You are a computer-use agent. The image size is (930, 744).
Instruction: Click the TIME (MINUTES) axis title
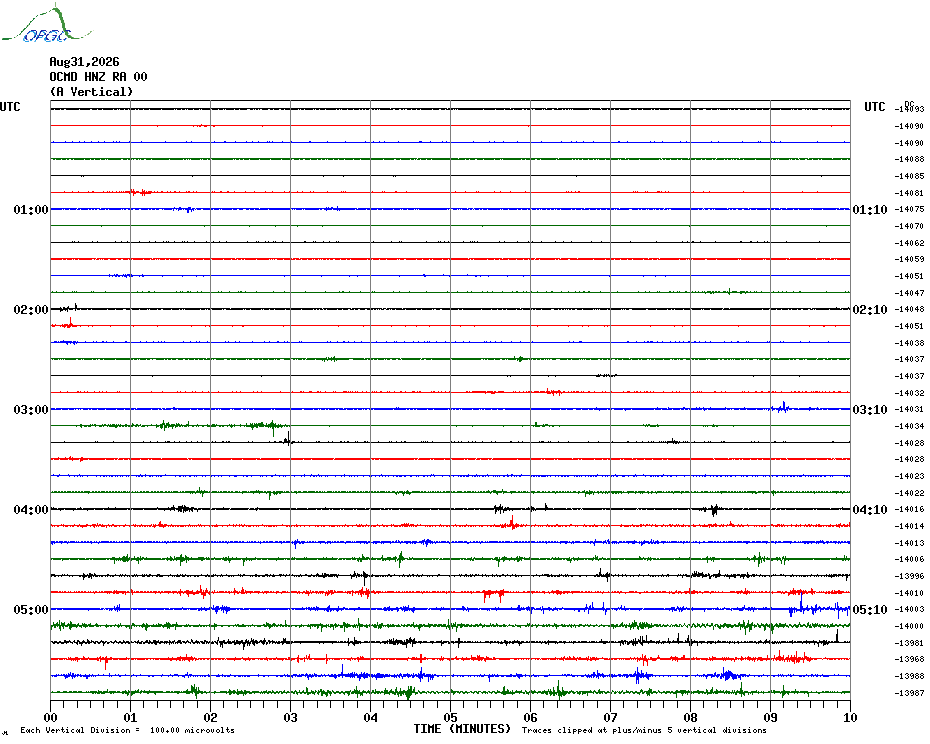click(x=462, y=729)
